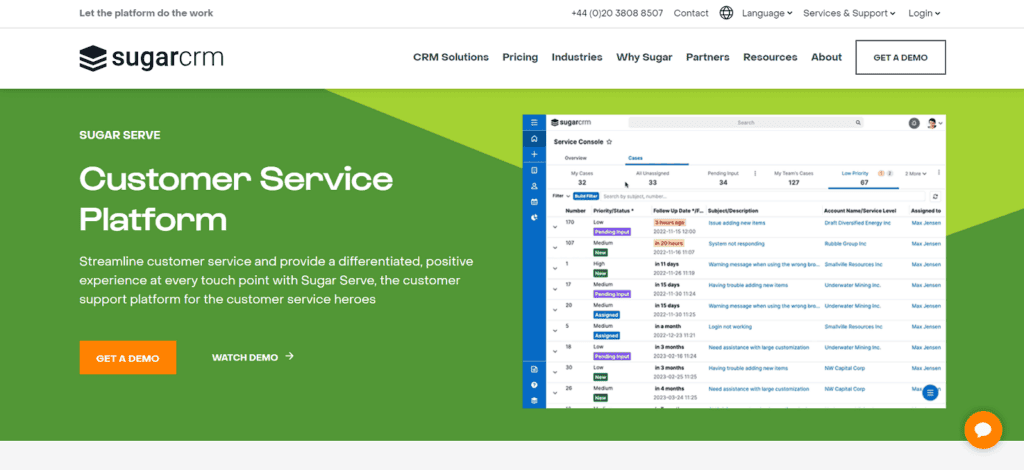Click the magnifier icon in console search bar

click(x=858, y=122)
